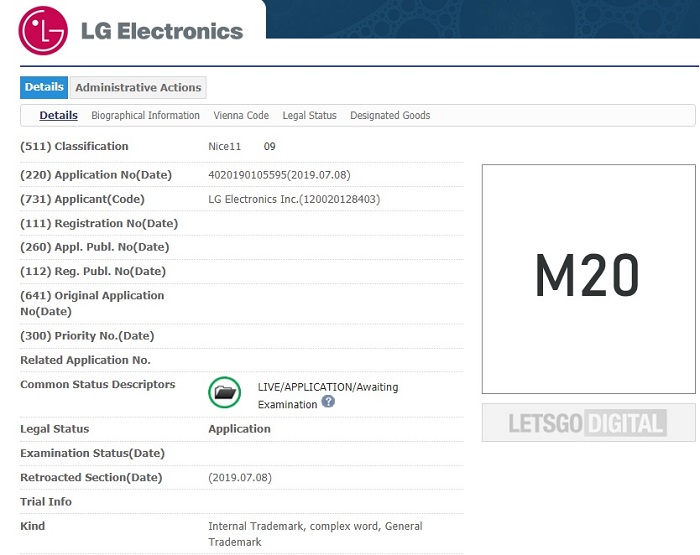This screenshot has width=700, height=555.
Task: Click the LG Electronics heading text
Action: [x=162, y=31]
